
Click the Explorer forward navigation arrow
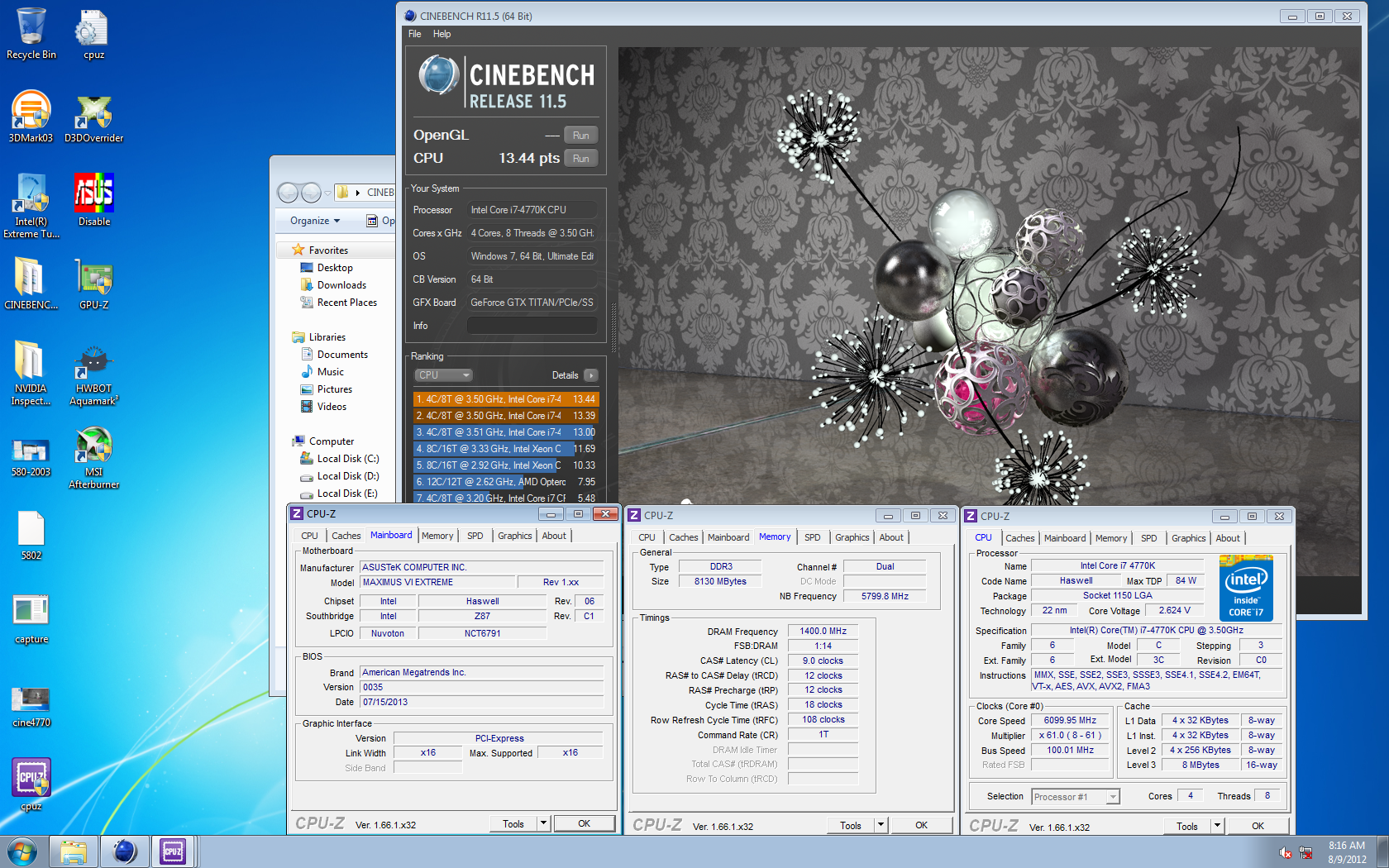tap(311, 193)
